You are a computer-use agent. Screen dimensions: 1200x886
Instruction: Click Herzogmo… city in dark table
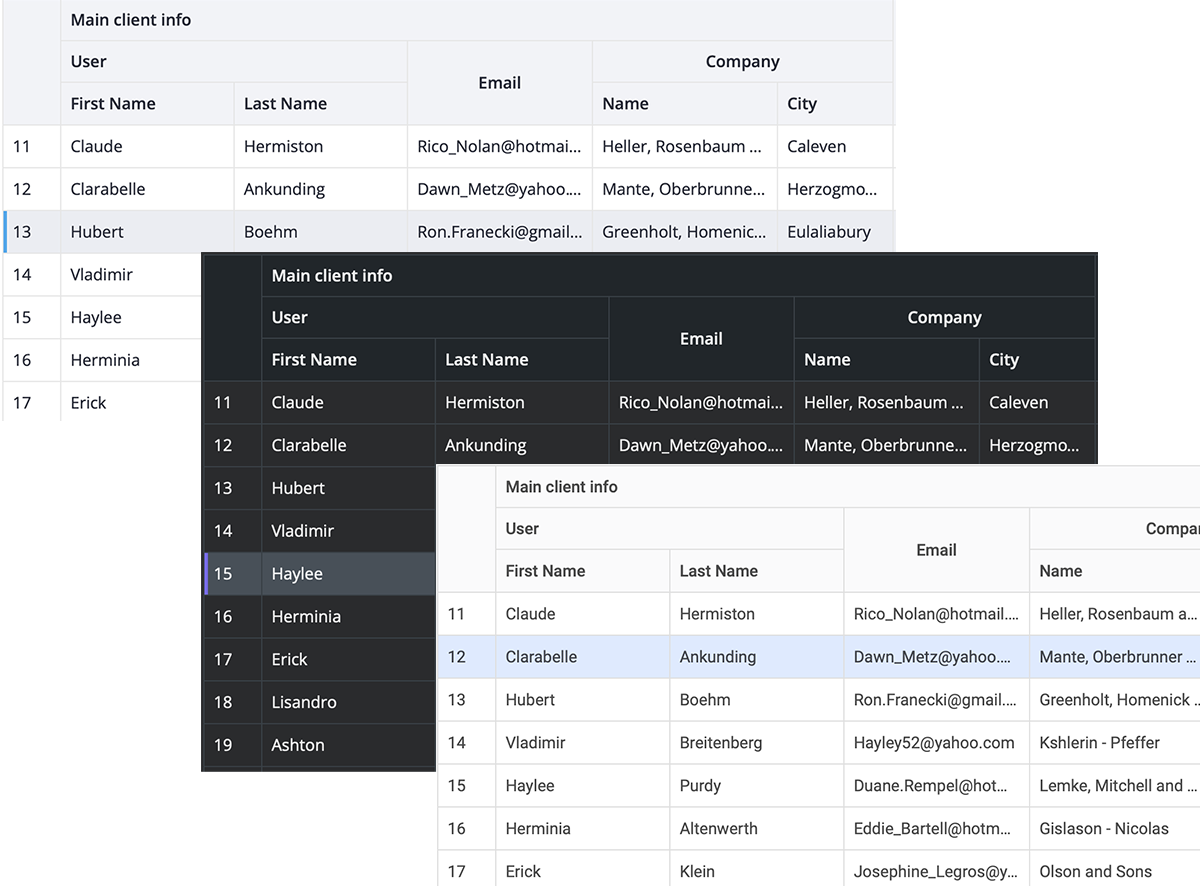[1035, 445]
